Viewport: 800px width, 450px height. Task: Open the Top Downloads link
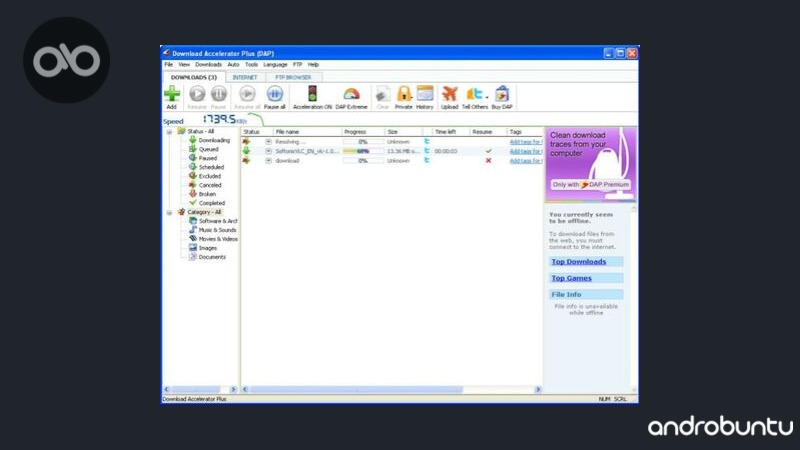579,262
